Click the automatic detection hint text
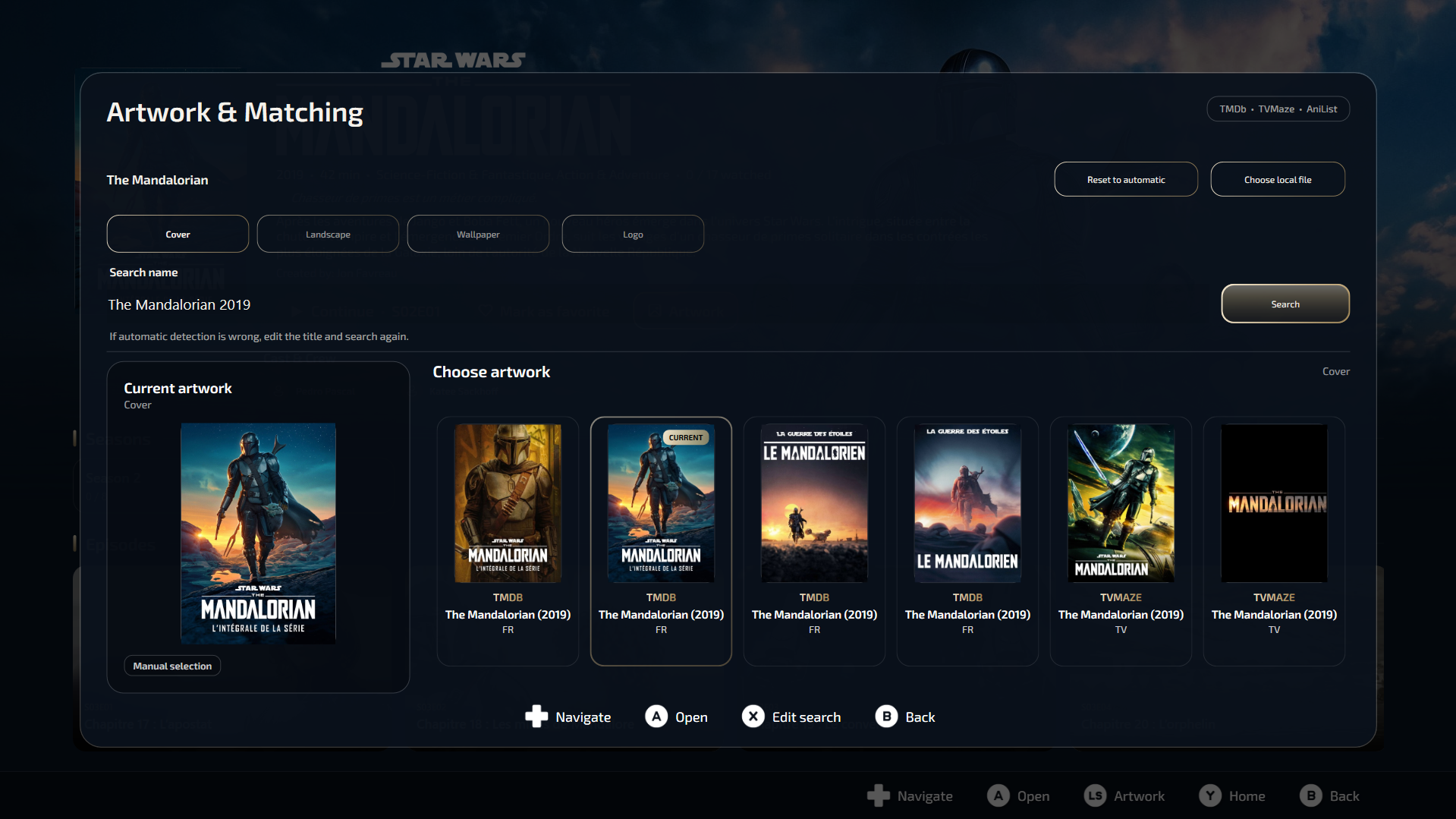The height and width of the screenshot is (819, 1456). coord(259,336)
